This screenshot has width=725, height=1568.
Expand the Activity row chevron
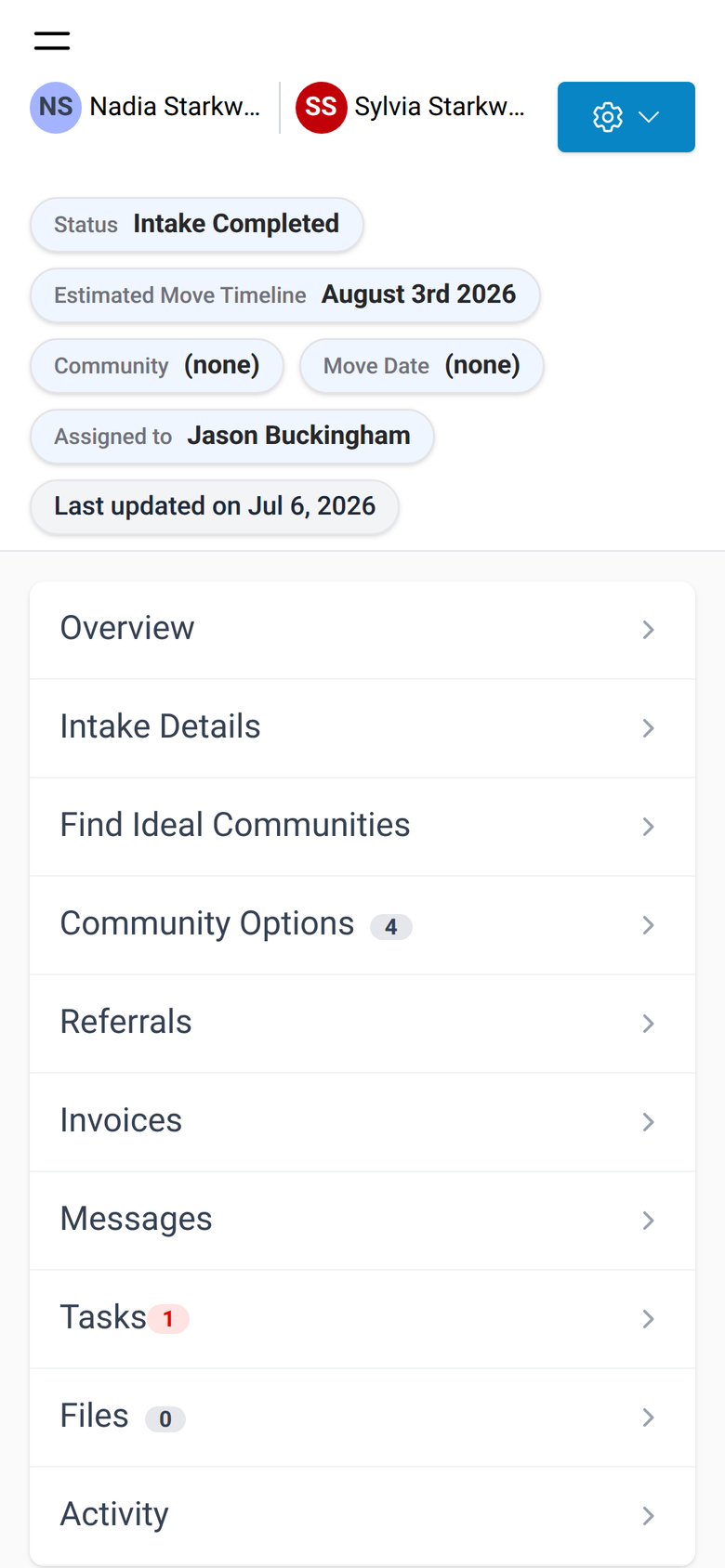tap(649, 1516)
